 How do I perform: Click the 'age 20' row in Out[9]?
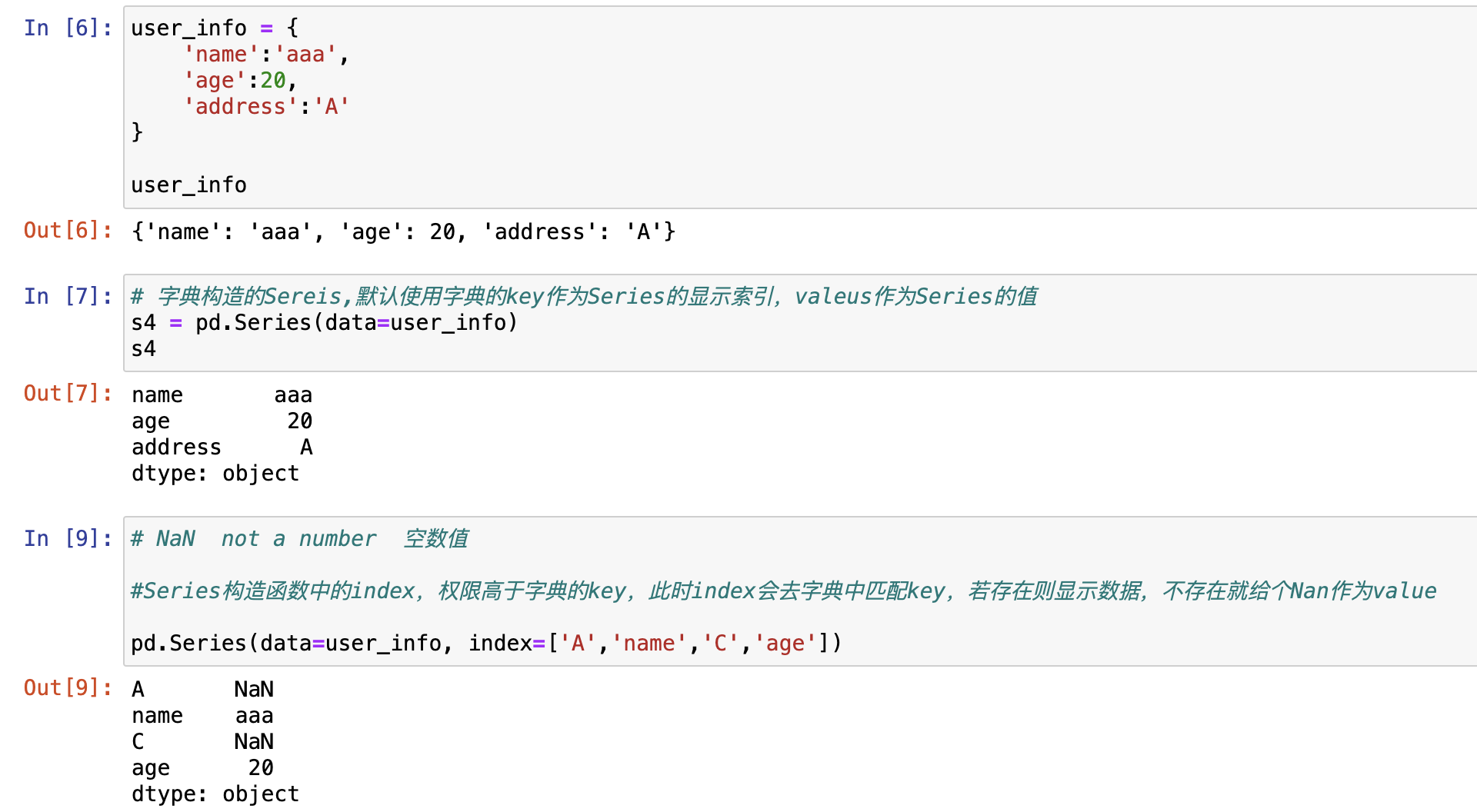tap(202, 768)
